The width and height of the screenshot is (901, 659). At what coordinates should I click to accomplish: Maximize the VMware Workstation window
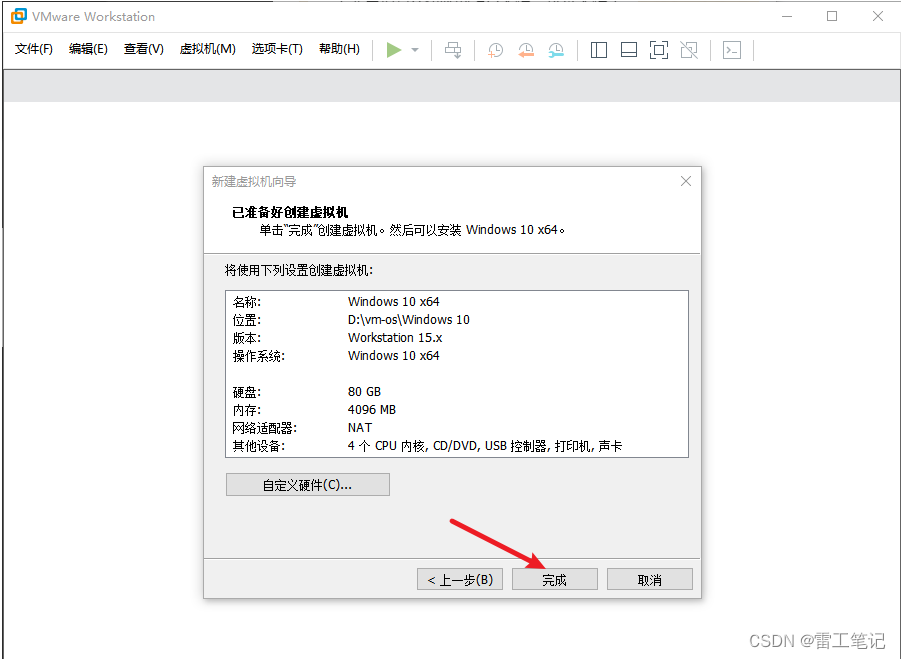pos(832,16)
